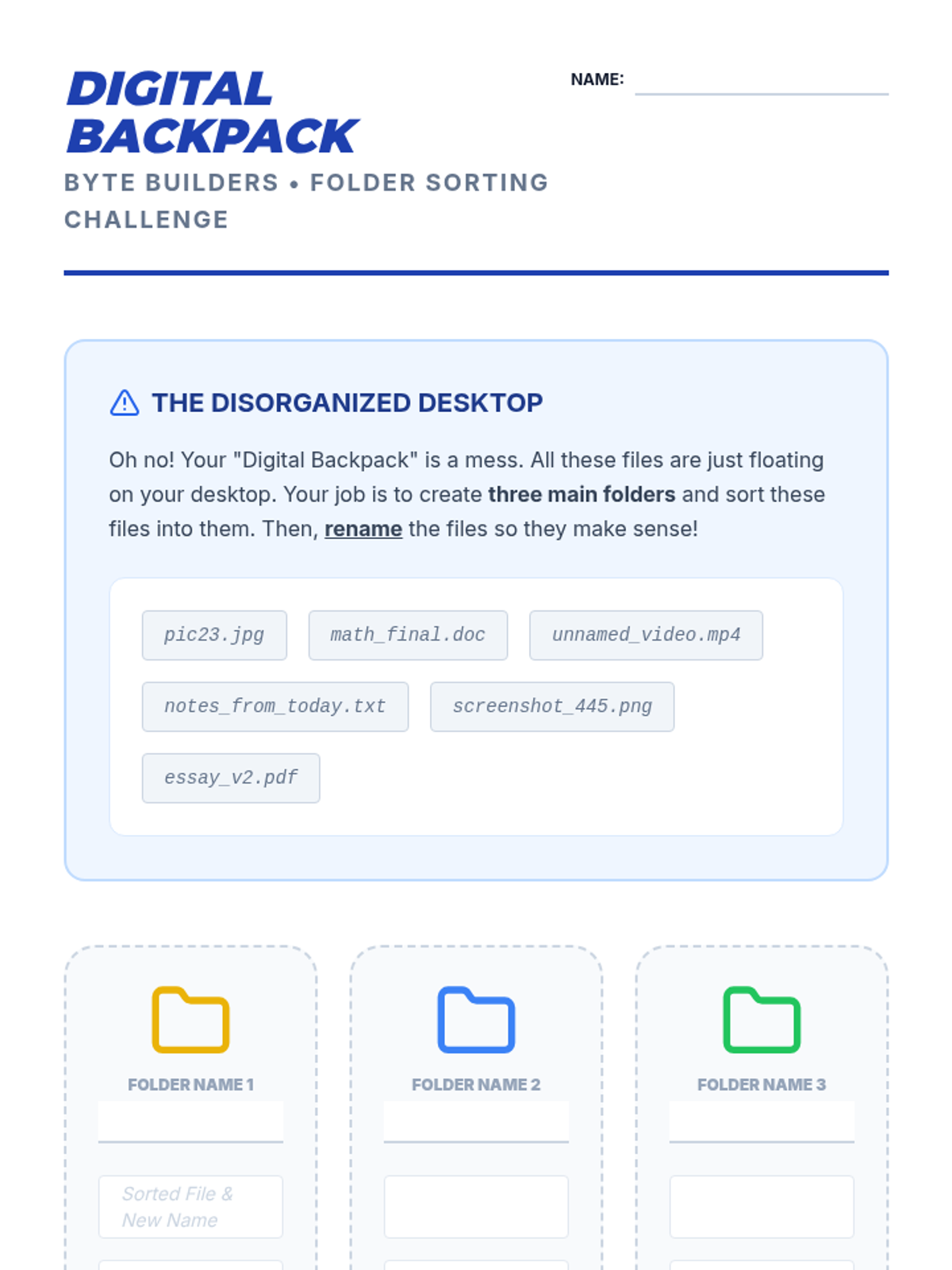Click first file box under Folder Name 3

pos(762,1206)
